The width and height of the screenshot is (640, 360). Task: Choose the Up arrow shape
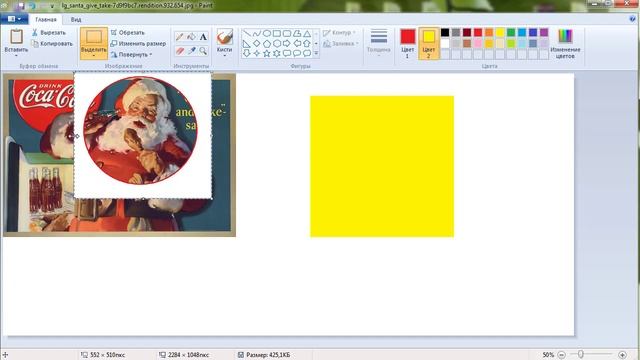pos(307,43)
